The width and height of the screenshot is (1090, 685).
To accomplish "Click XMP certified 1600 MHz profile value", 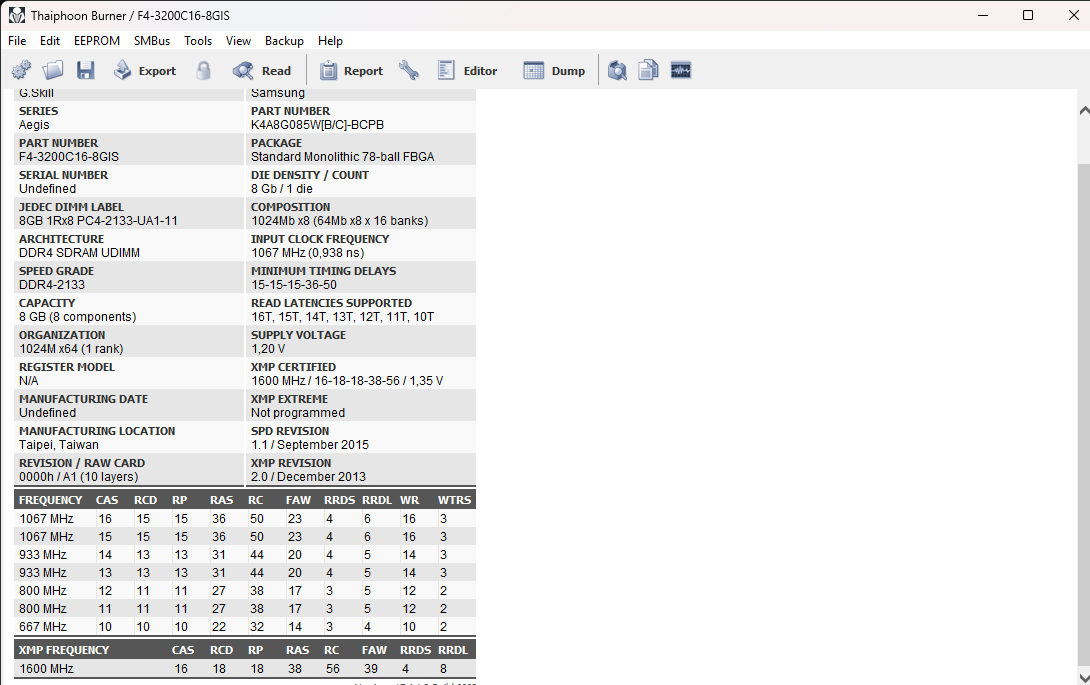I will click(347, 380).
